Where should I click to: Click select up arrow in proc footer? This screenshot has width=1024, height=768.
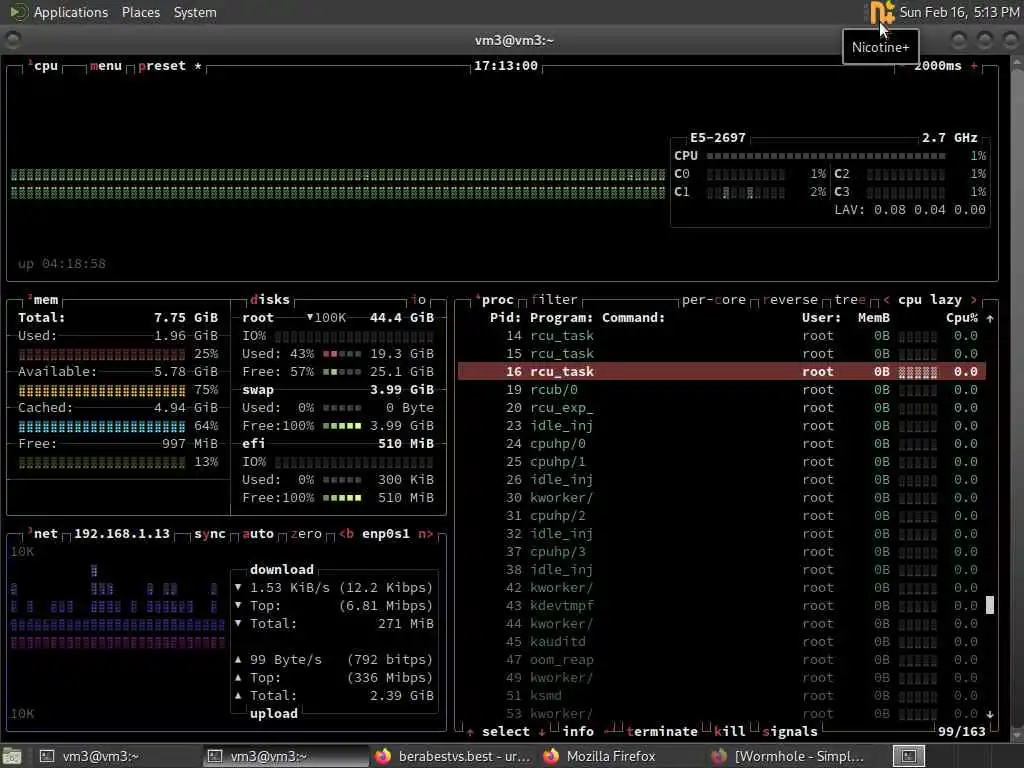[x=470, y=731]
